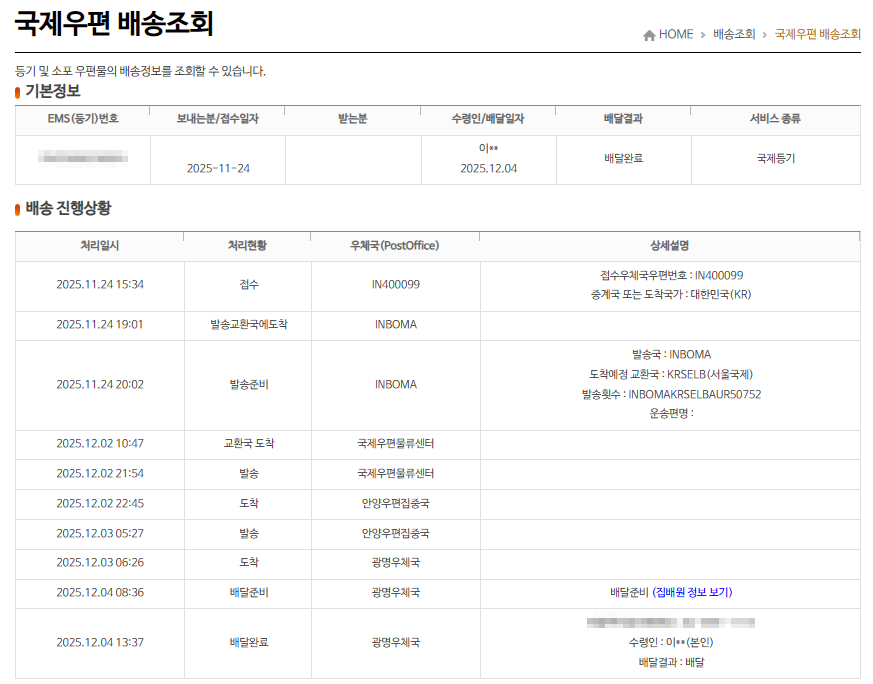Click the 우체국(PostOffice) column header

pyautogui.click(x=395, y=245)
